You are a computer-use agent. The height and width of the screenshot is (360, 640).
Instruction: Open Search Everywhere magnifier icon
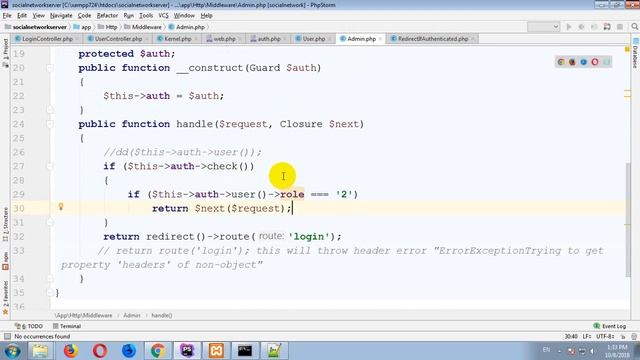(x=634, y=27)
